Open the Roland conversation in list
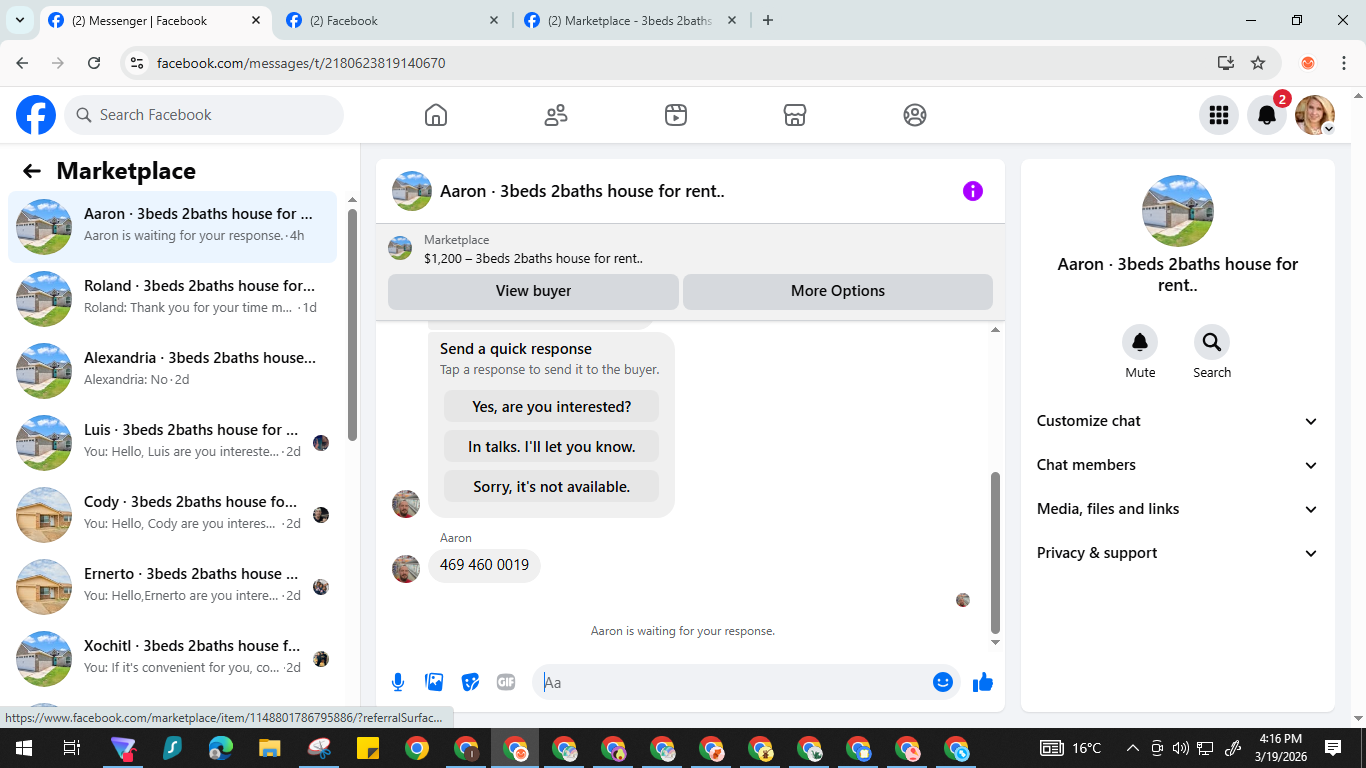 pos(172,299)
